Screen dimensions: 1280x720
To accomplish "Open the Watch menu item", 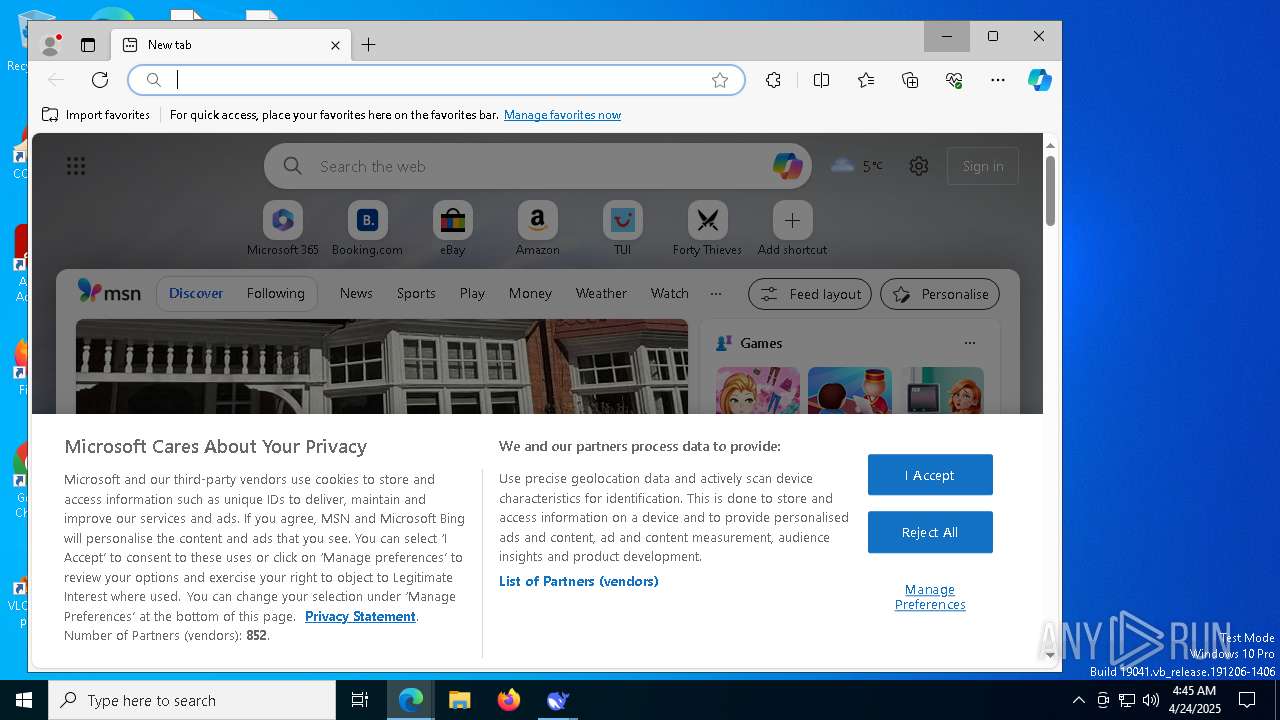I will 670,293.
